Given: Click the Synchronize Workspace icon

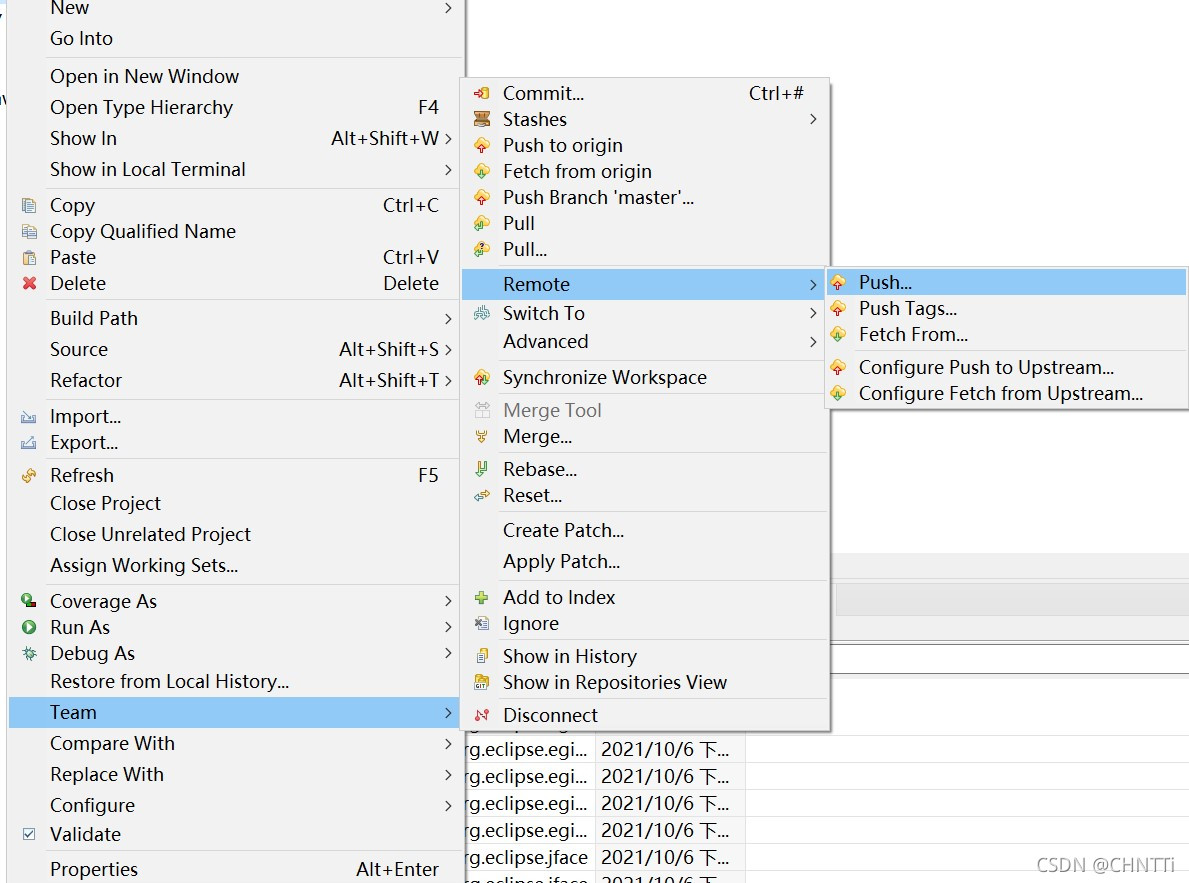Looking at the screenshot, I should (x=482, y=377).
